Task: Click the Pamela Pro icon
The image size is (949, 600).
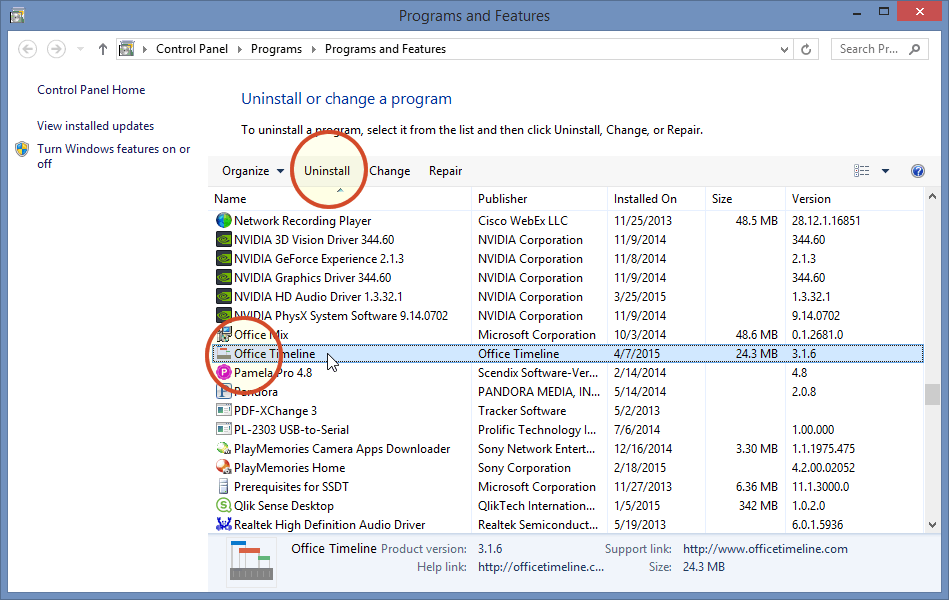Action: (x=223, y=372)
